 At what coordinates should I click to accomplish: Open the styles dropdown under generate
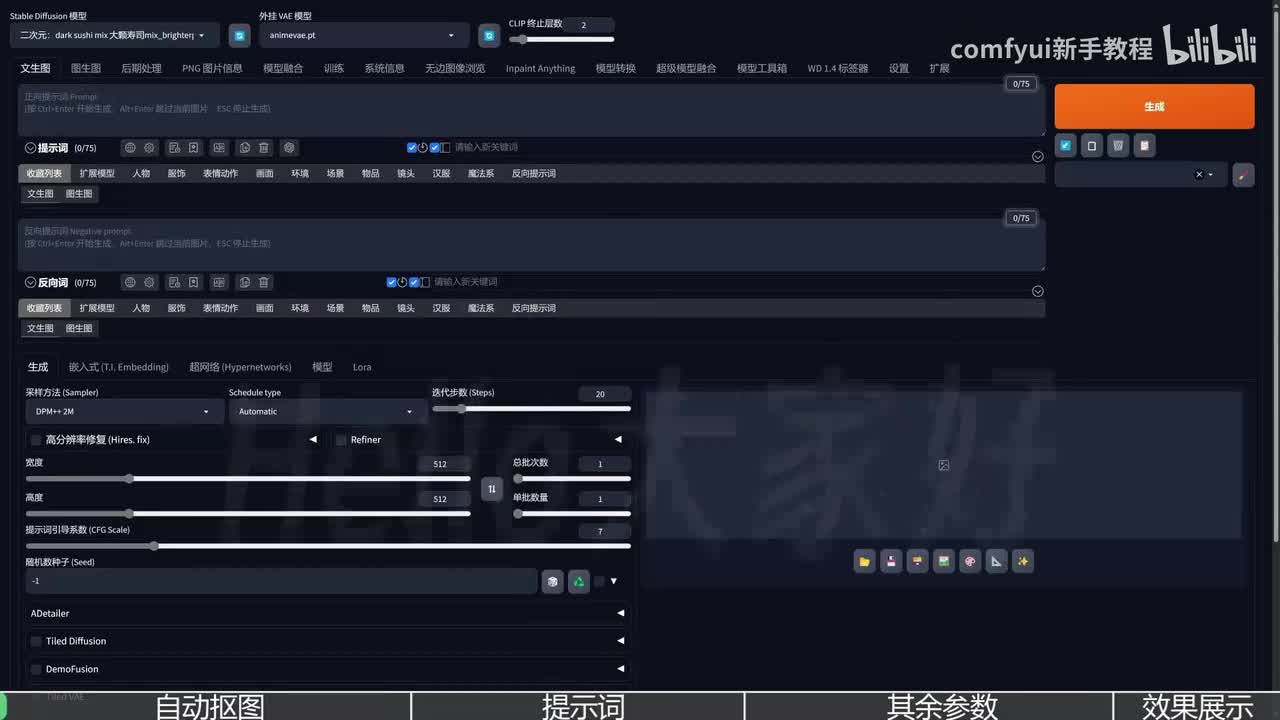[1141, 174]
